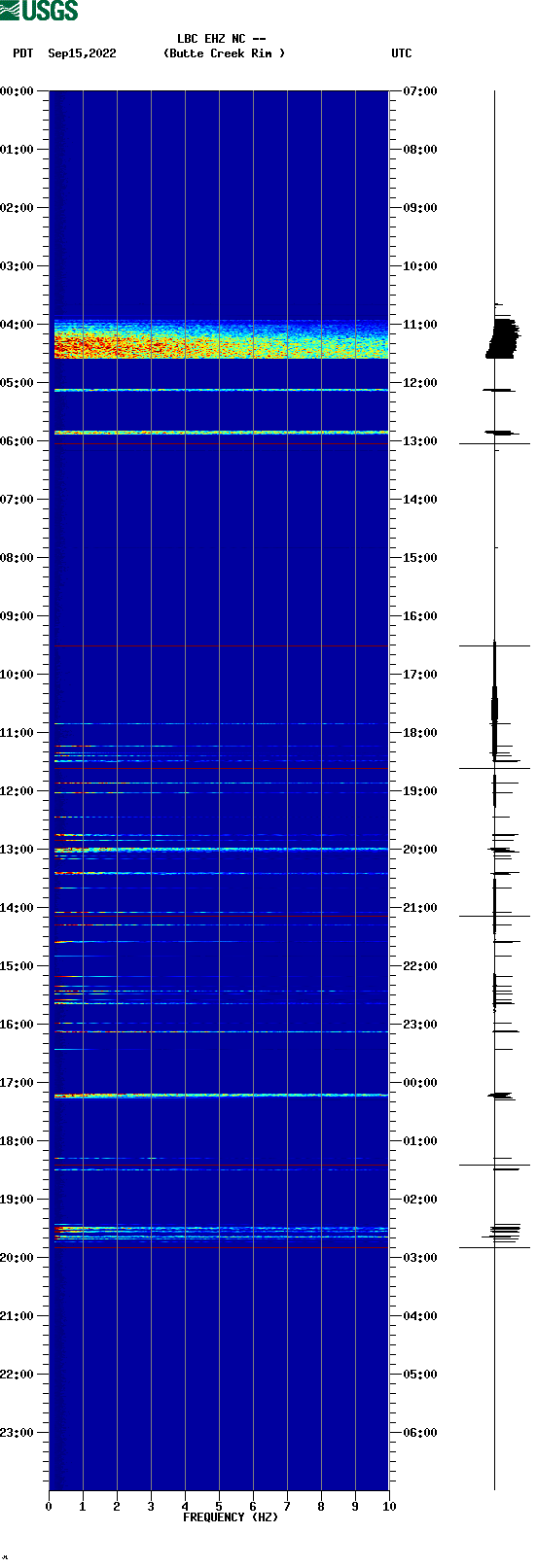Click the 5 Hz frequency tick label
The width and height of the screenshot is (537, 1568).
click(219, 1507)
